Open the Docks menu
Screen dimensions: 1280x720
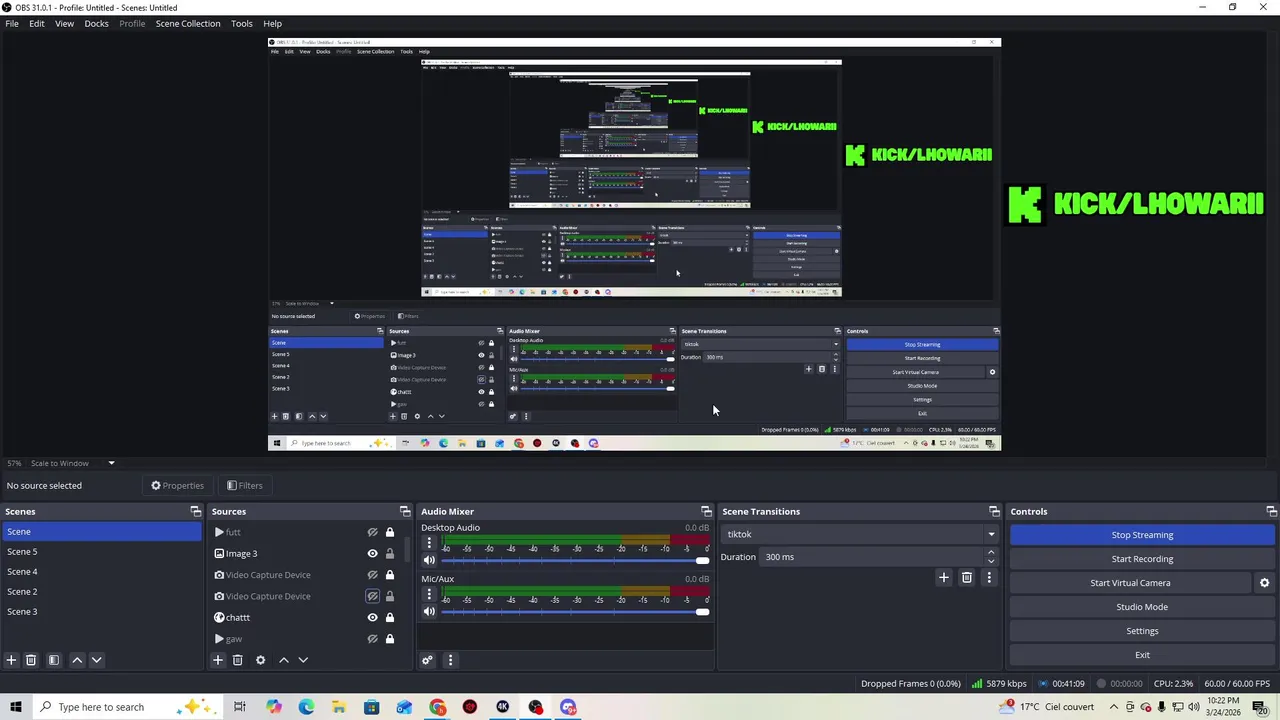[x=96, y=23]
